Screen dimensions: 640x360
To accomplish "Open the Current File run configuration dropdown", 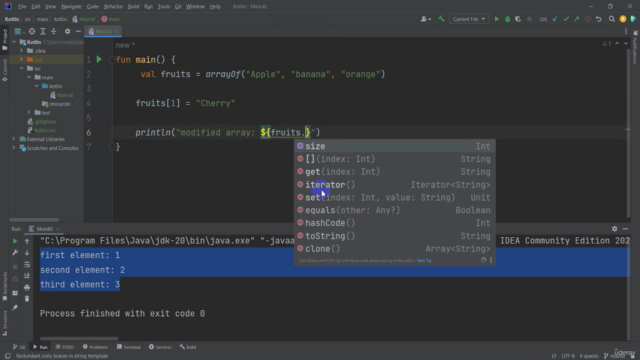I will pos(469,19).
